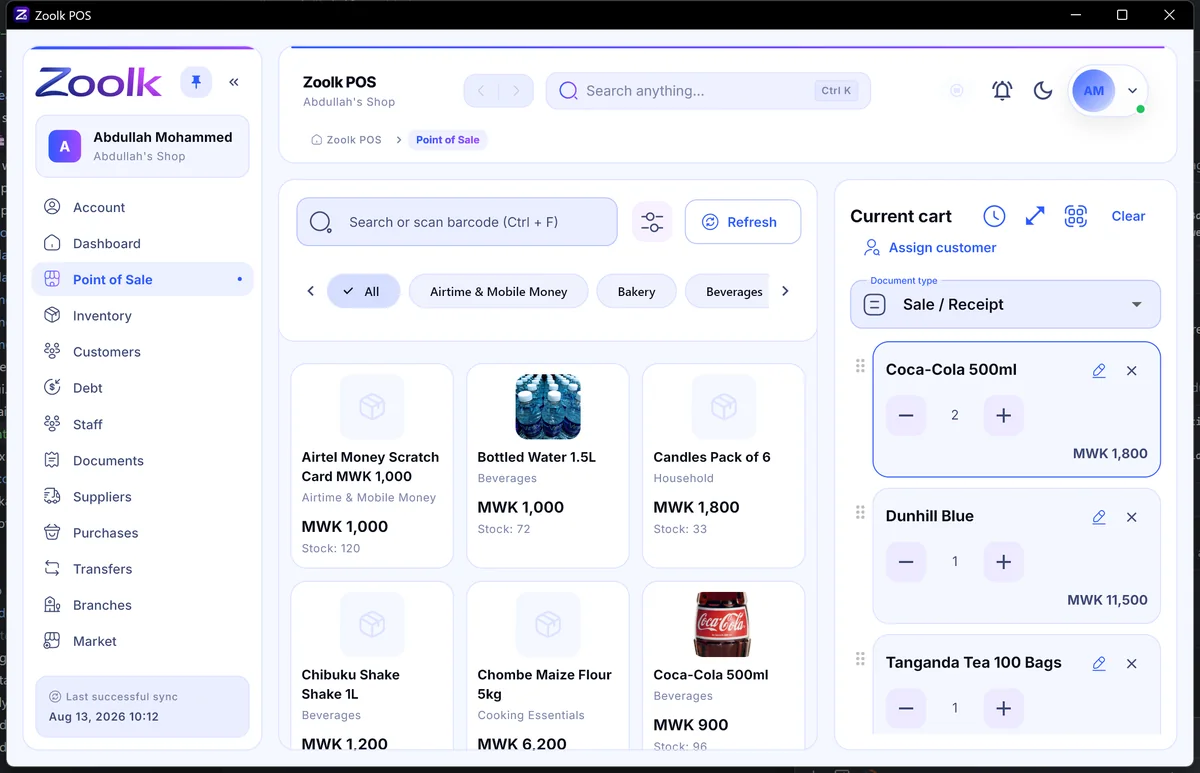1200x773 pixels.
Task: Expand the cart with the arrows icon
Action: (x=1035, y=216)
